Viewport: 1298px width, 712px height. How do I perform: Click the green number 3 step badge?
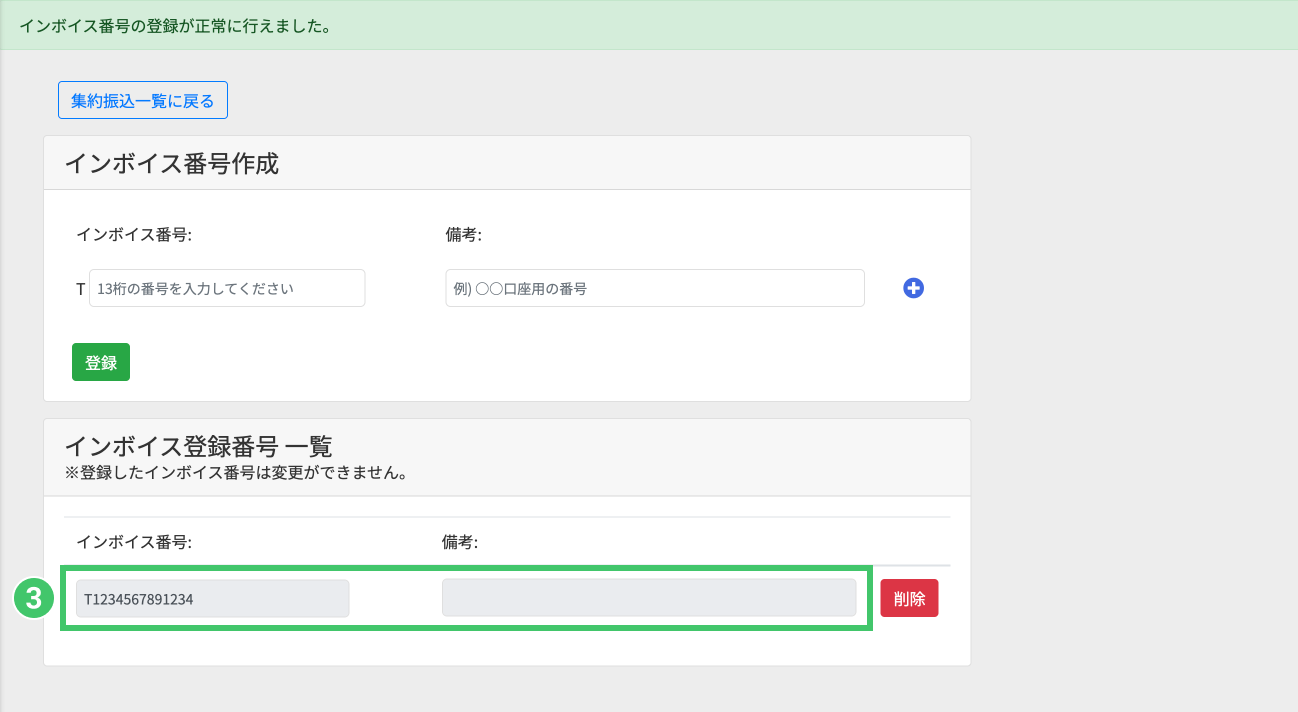(x=33, y=599)
